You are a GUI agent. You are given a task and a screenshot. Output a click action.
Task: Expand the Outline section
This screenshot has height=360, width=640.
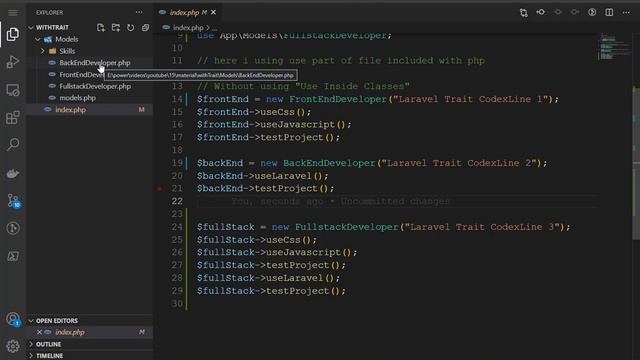pyautogui.click(x=31, y=344)
